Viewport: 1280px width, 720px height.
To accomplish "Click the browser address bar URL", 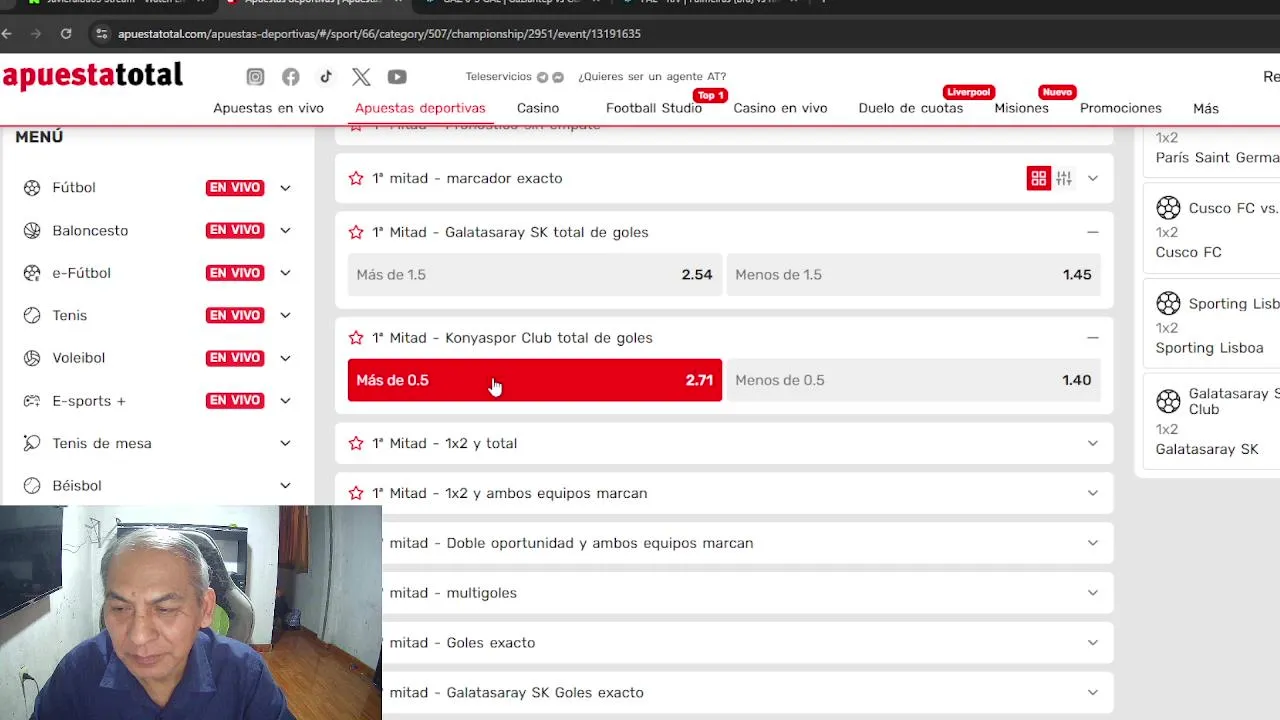I will [379, 33].
